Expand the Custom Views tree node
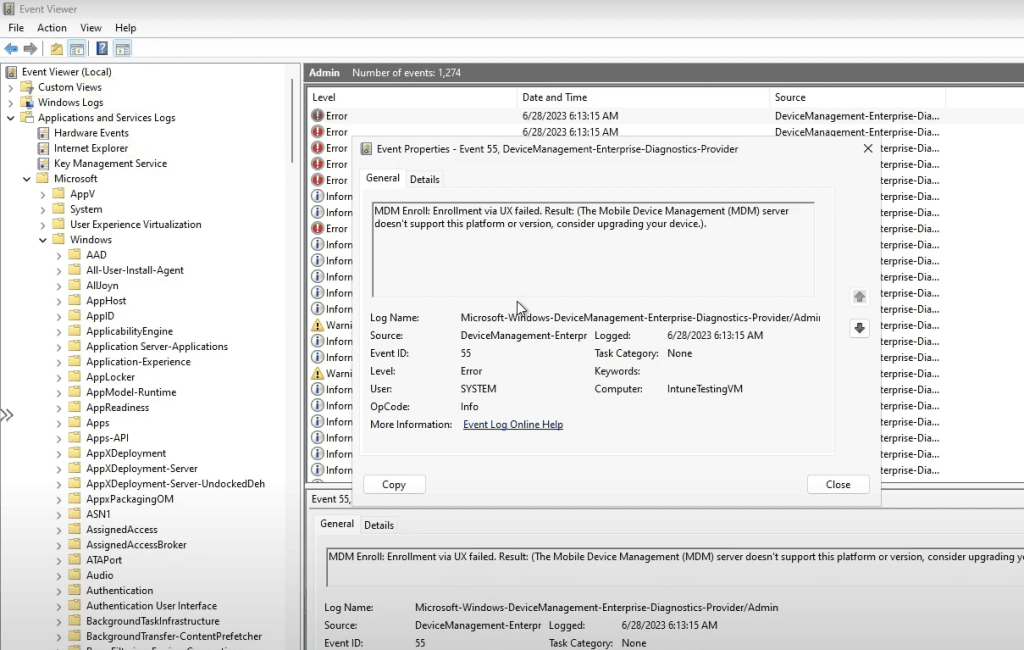This screenshot has width=1024, height=650. 11,88
